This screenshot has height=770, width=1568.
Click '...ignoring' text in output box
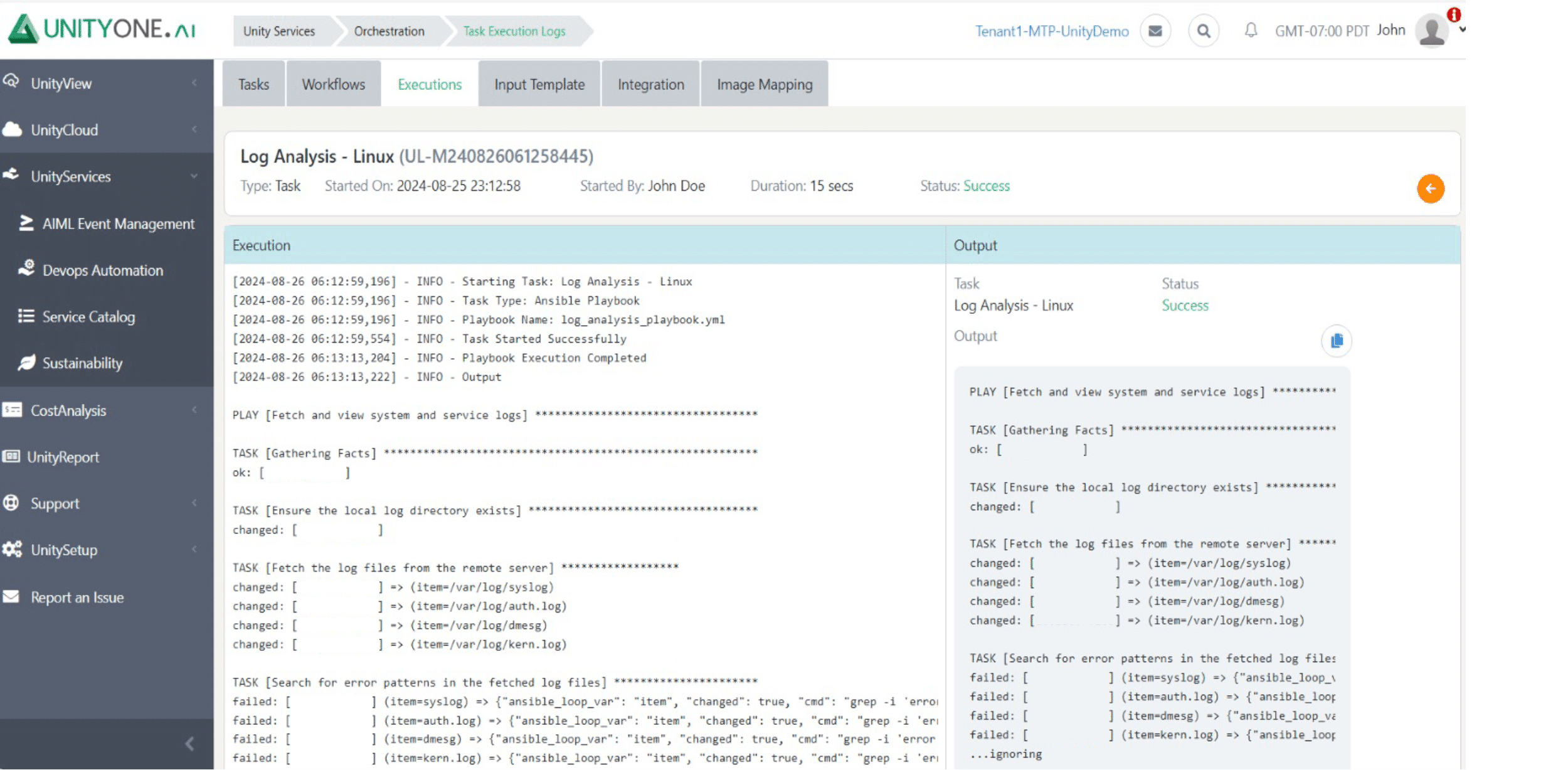click(x=1005, y=754)
